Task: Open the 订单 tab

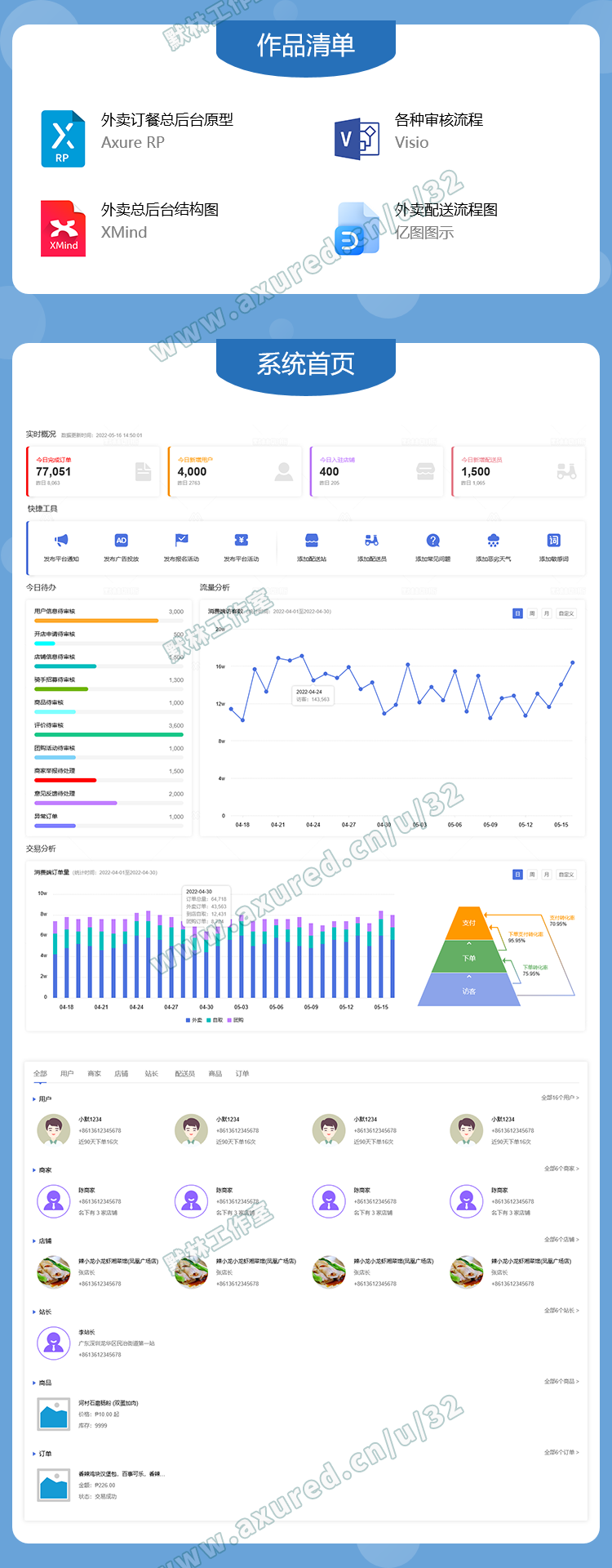Action: [242, 1074]
